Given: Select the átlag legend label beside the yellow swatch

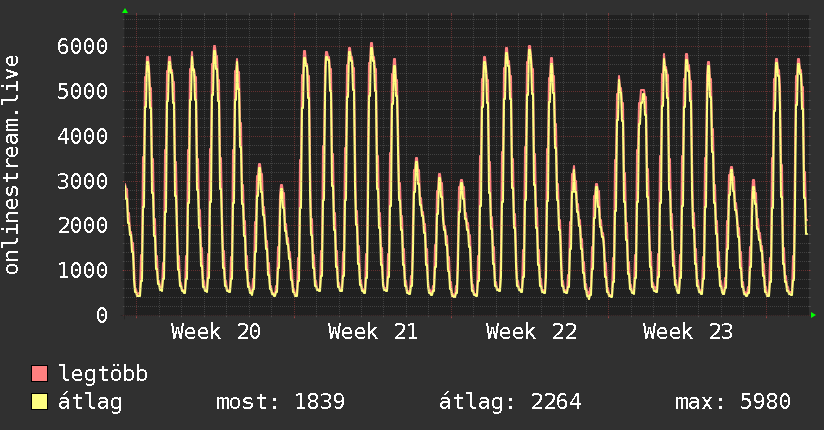Looking at the screenshot, I should pyautogui.click(x=90, y=402).
